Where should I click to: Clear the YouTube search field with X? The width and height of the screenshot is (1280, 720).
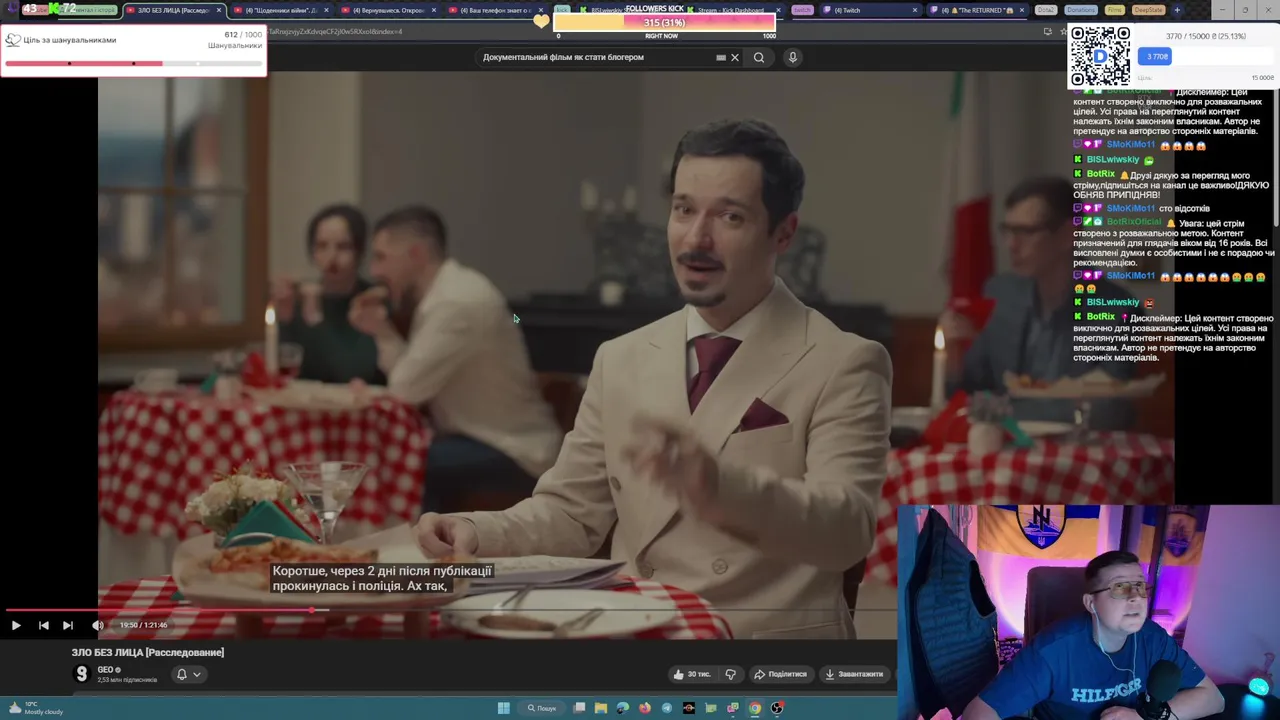click(x=735, y=57)
